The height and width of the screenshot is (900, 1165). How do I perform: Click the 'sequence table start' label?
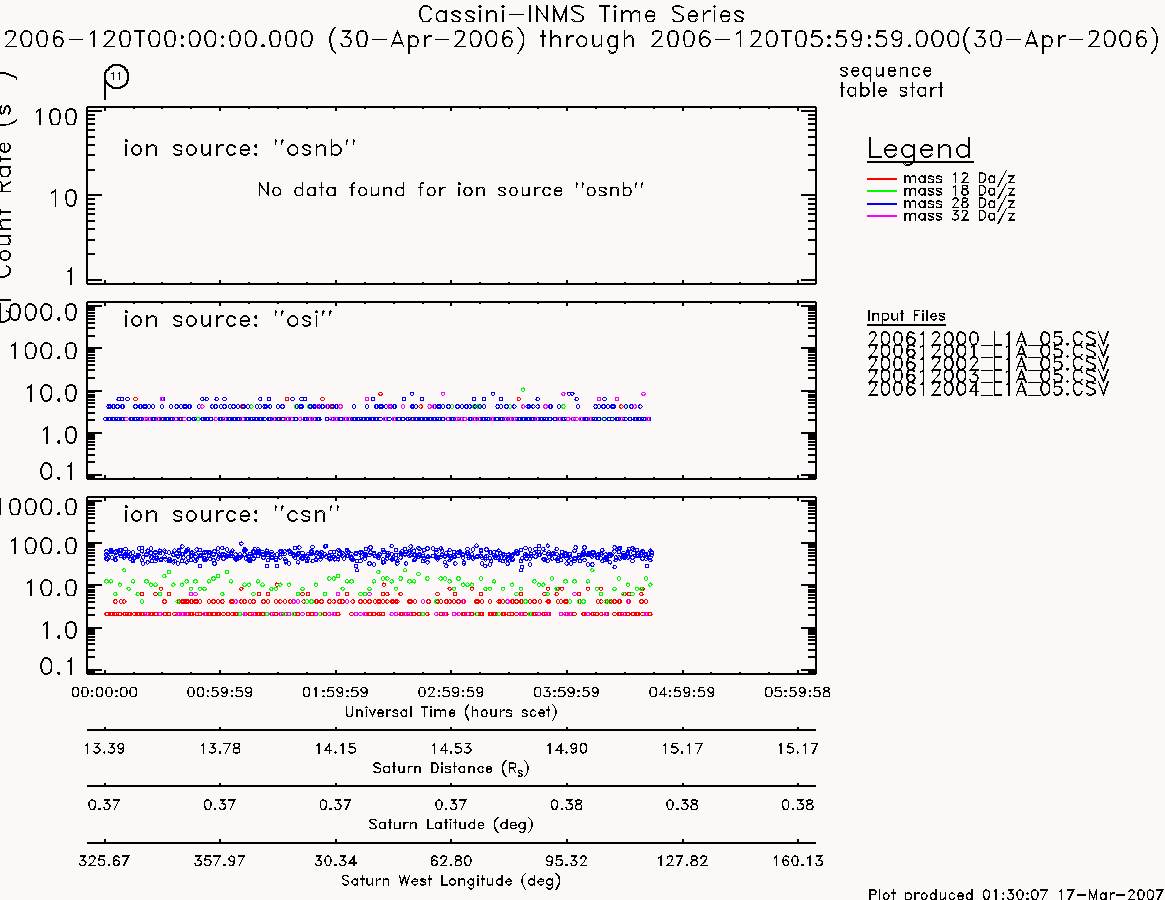891,80
